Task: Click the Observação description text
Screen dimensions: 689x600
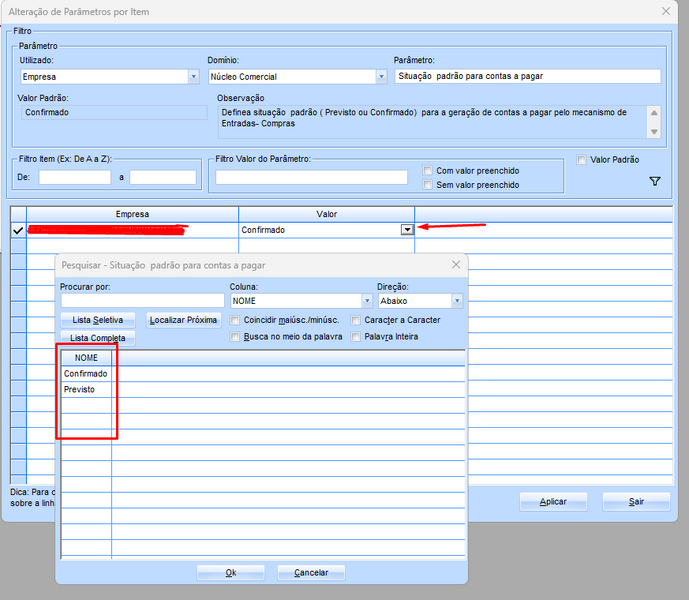Action: click(424, 118)
